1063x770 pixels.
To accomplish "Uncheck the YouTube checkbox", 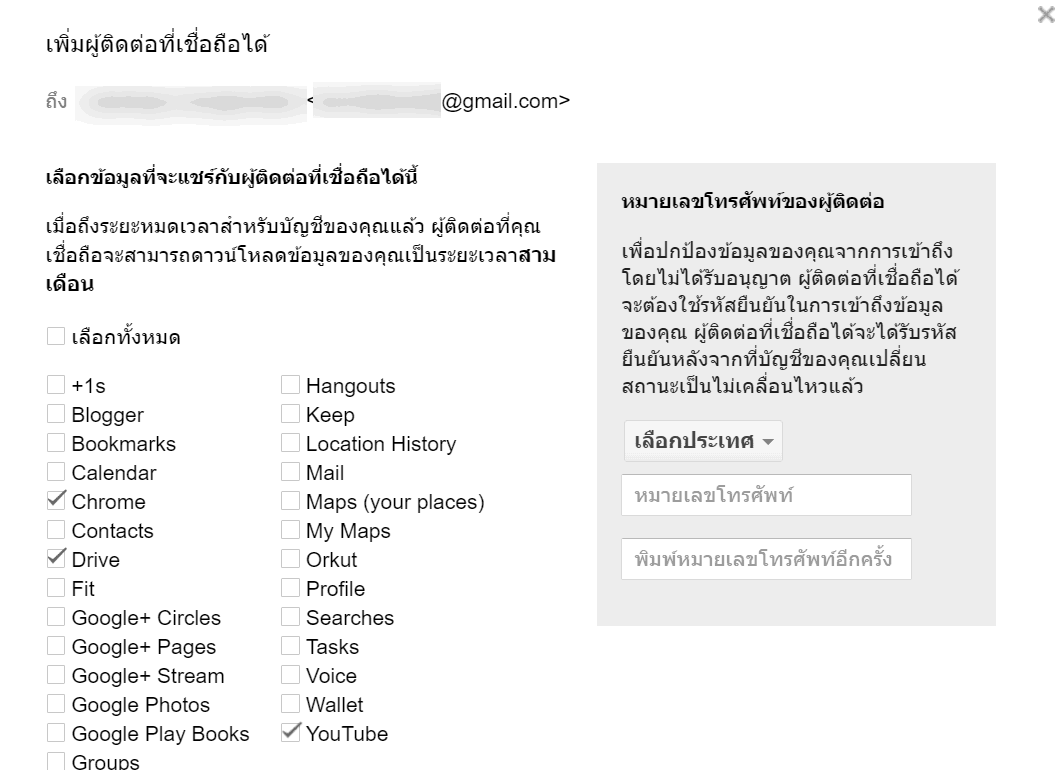I will (x=291, y=733).
